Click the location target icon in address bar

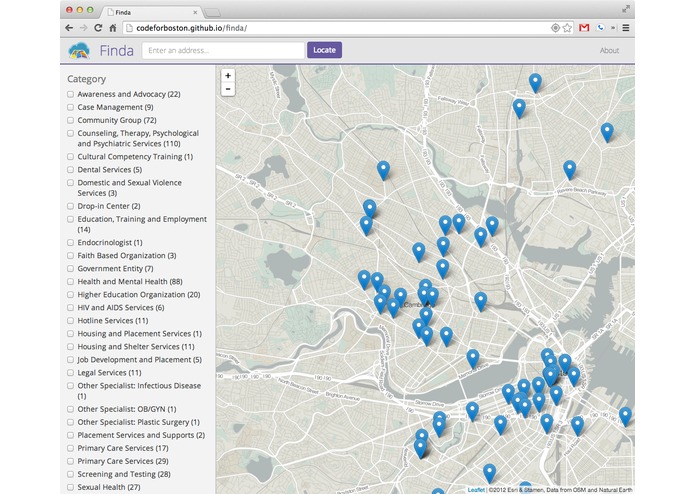click(x=555, y=28)
